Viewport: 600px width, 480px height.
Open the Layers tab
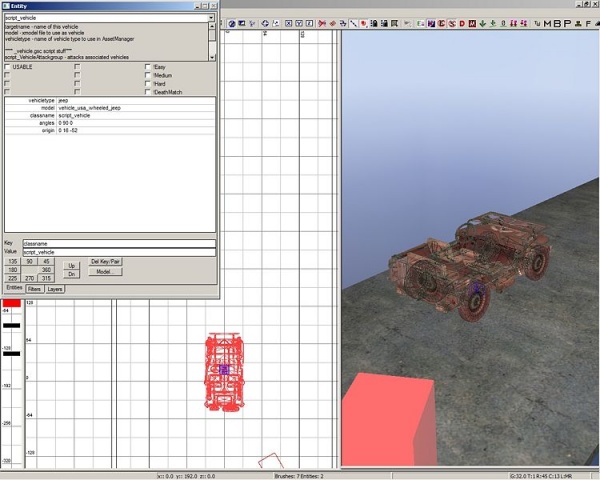tap(55, 288)
